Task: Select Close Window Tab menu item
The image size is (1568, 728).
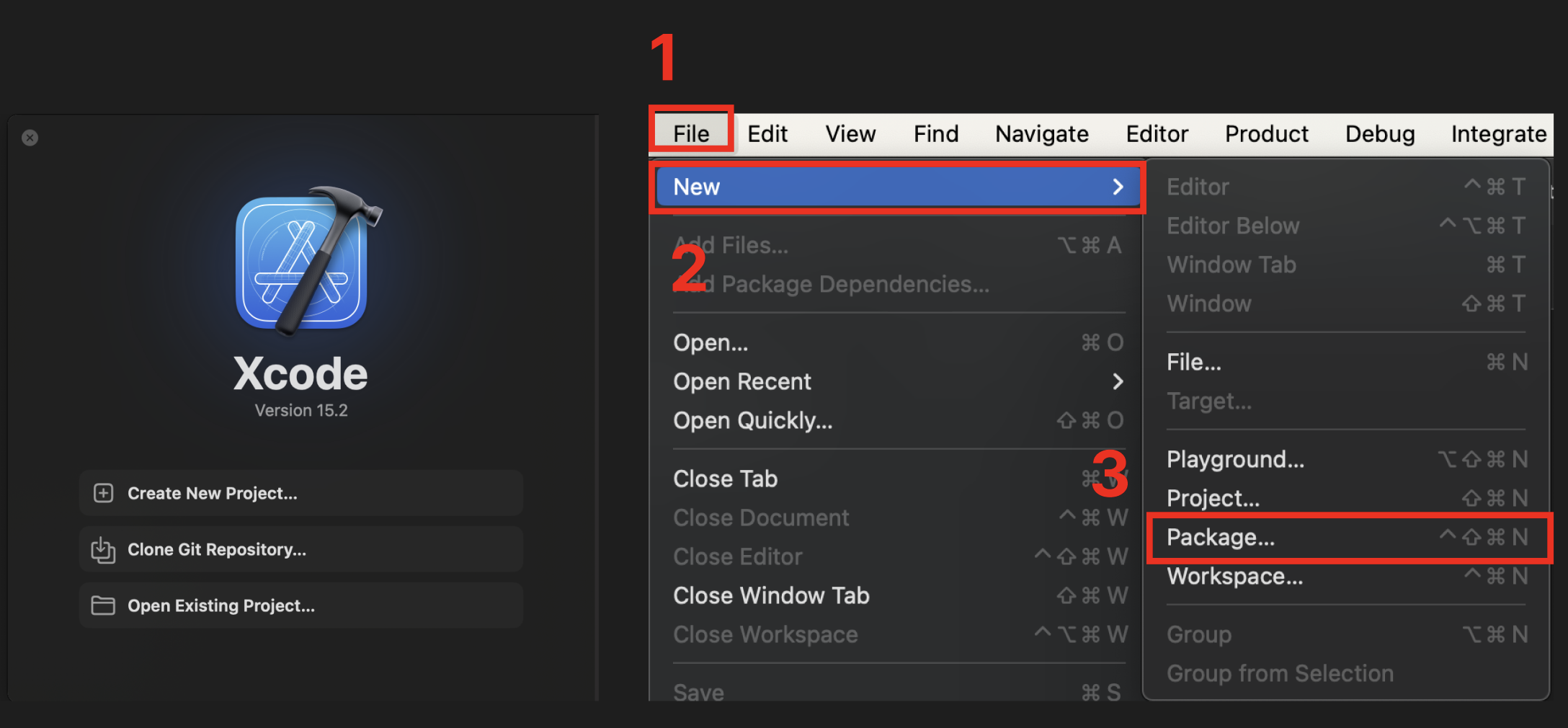Action: coord(898,595)
